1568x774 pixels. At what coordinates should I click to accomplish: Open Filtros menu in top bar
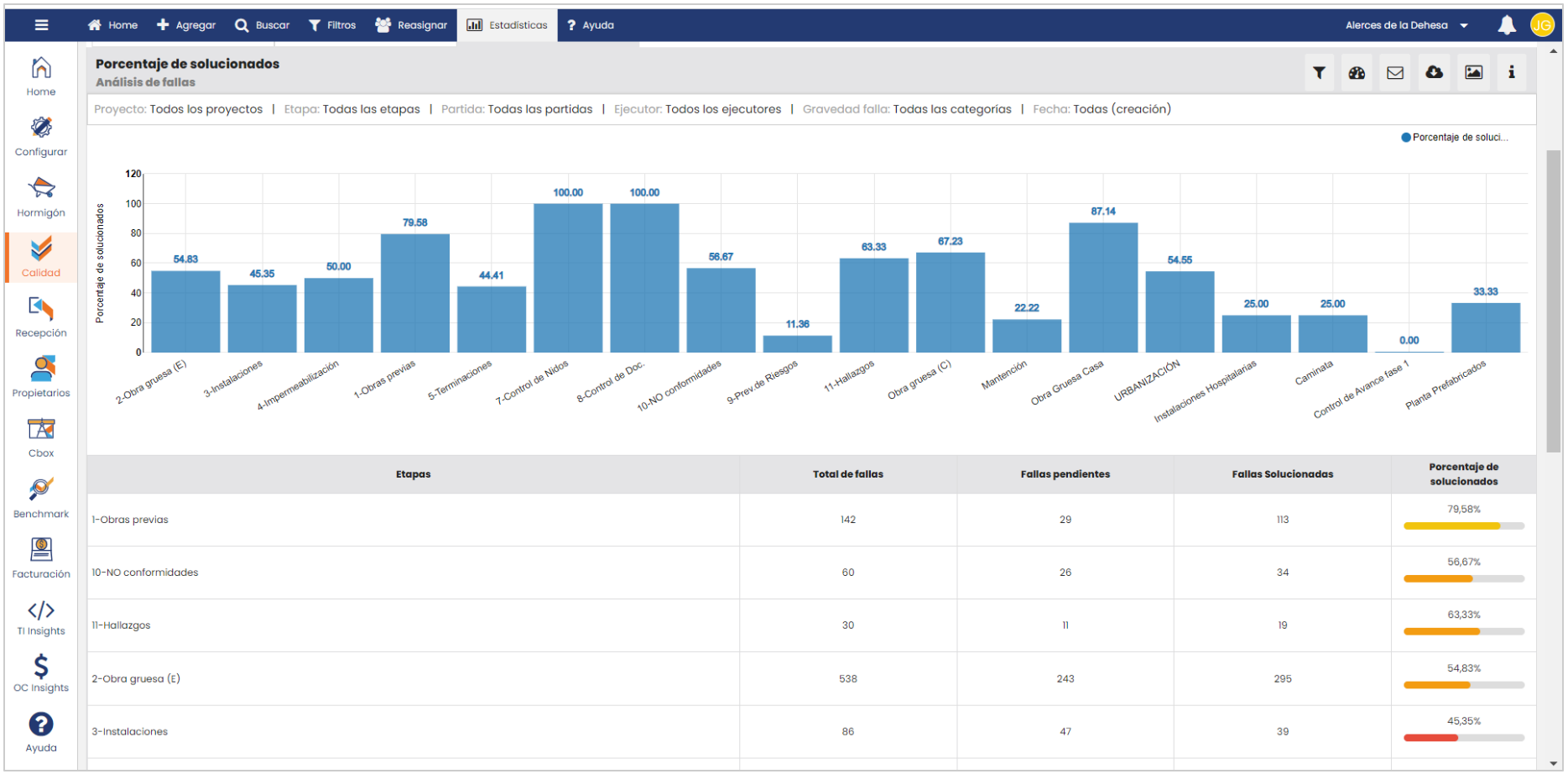(x=332, y=25)
